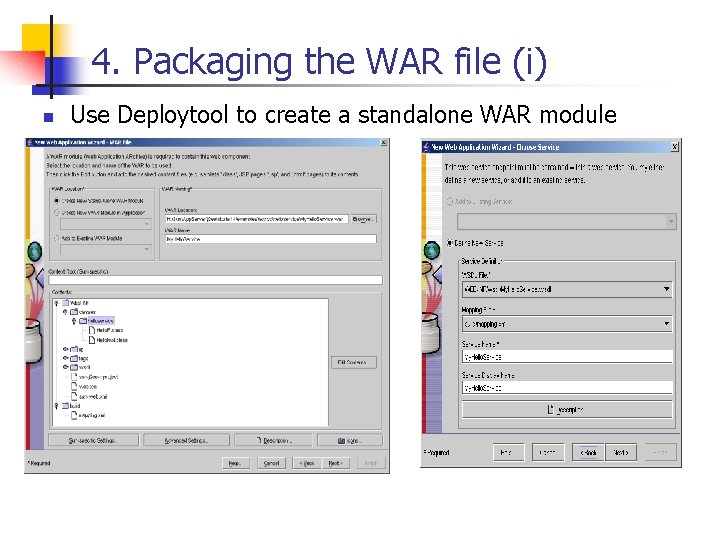The width and height of the screenshot is (720, 540).
Task: Click the build folder icon
Action: click(65, 406)
